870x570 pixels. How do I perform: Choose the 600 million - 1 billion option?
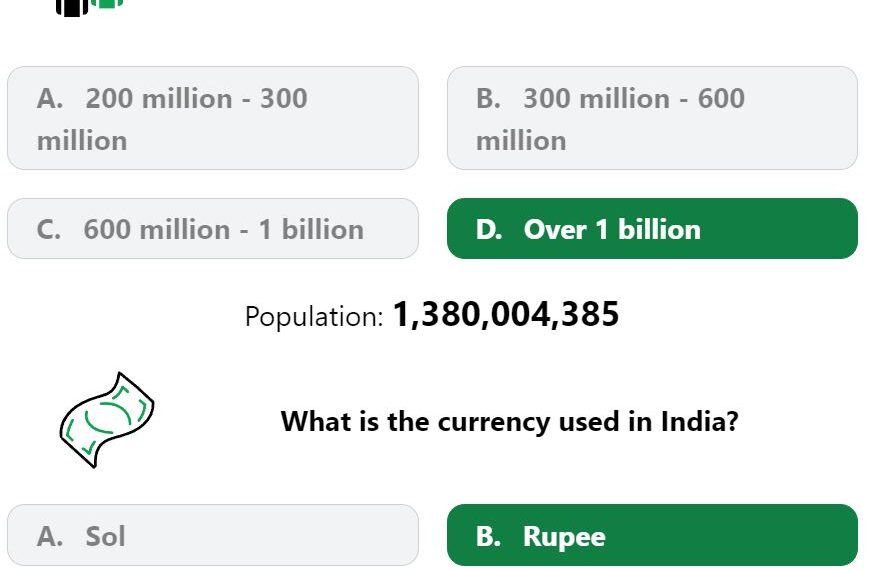[x=213, y=229]
